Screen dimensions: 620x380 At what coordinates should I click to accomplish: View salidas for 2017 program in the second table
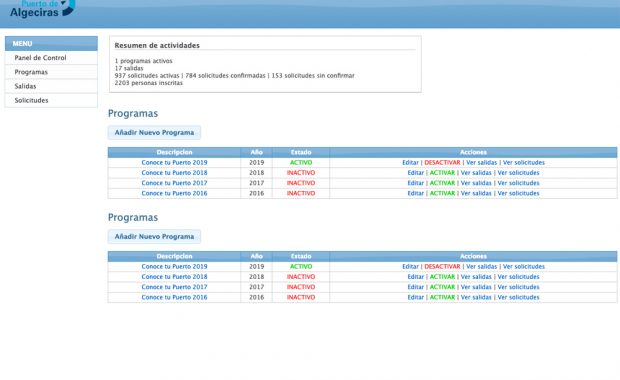click(x=476, y=287)
